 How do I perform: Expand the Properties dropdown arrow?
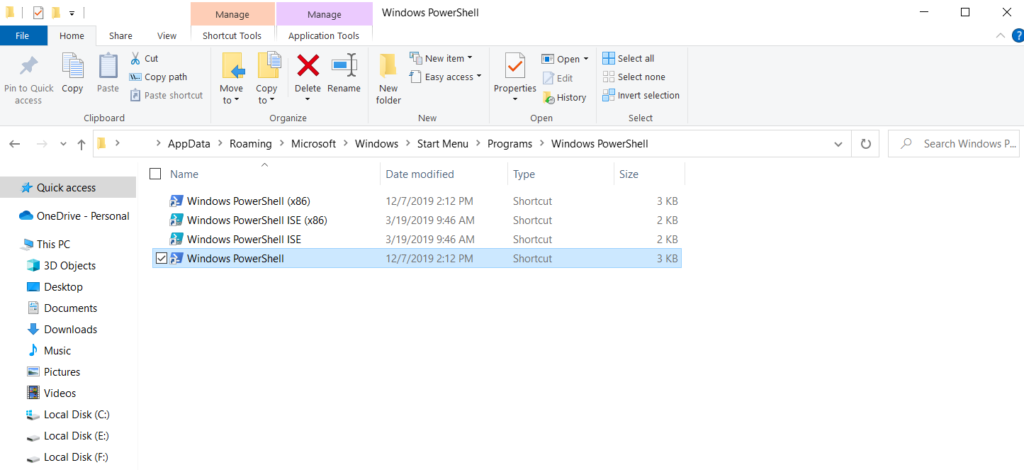(515, 100)
